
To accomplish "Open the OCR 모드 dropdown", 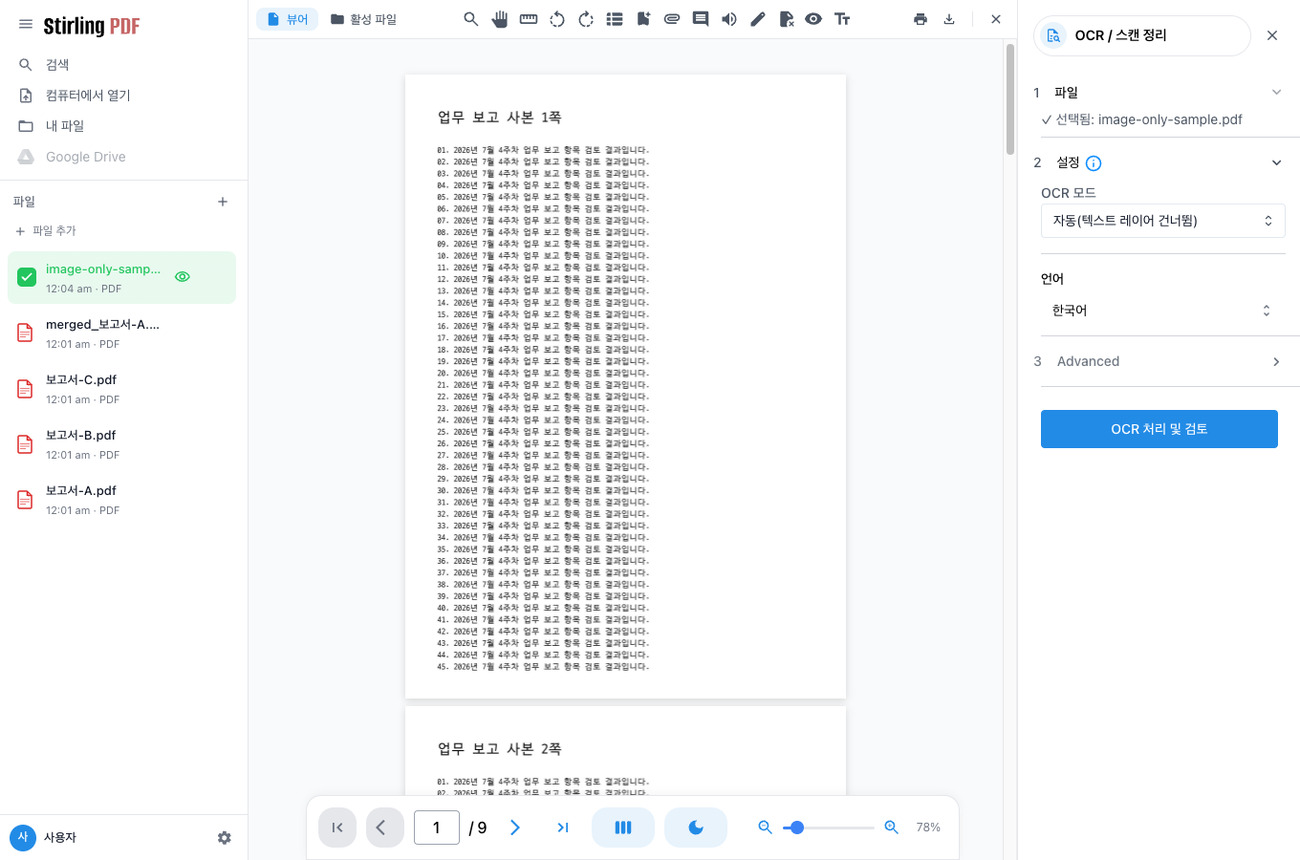I will click(x=1163, y=221).
